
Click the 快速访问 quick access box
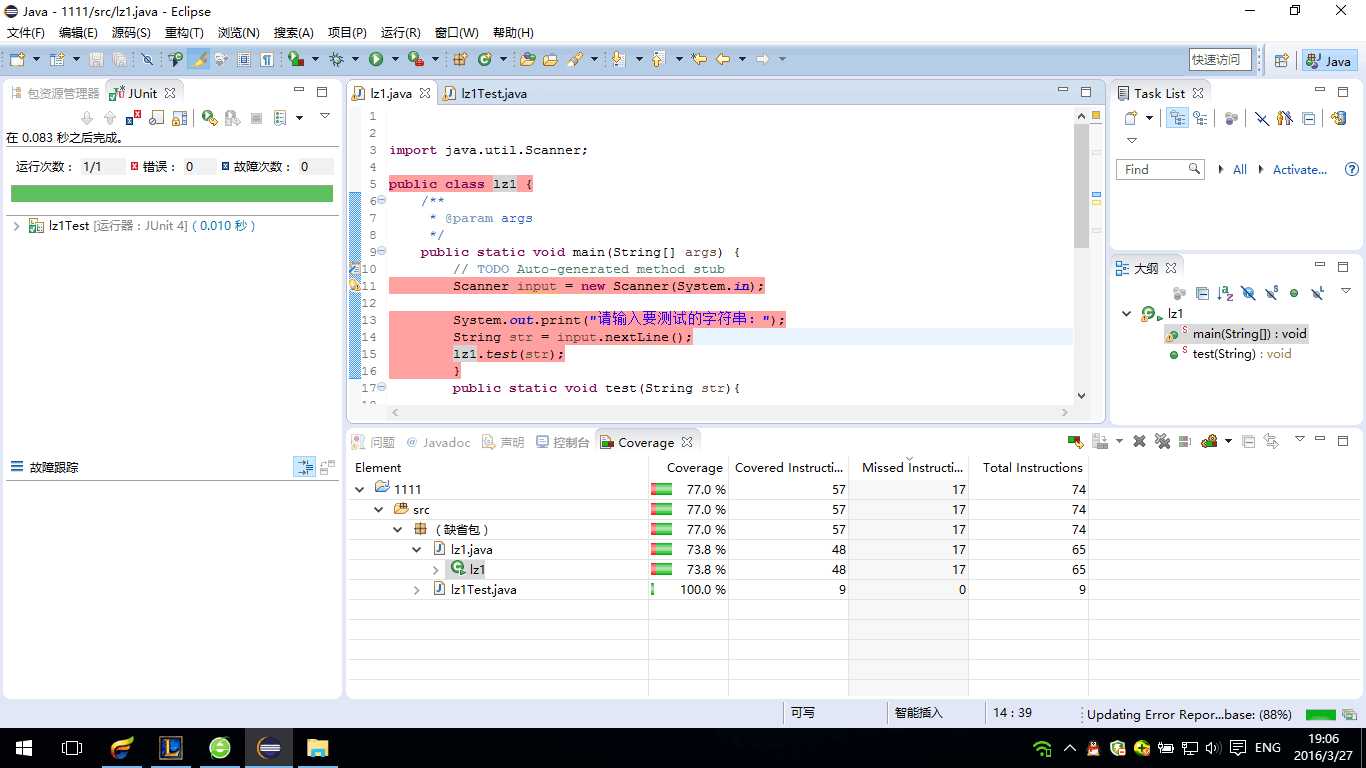pyautogui.click(x=1220, y=60)
